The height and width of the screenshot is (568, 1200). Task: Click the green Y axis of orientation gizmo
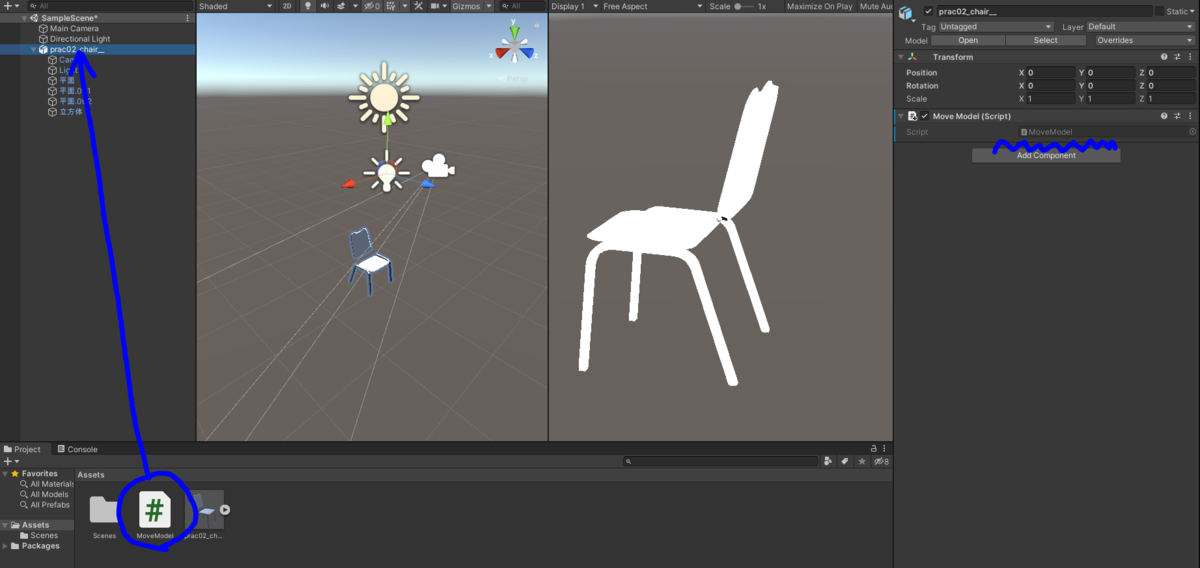(x=514, y=33)
